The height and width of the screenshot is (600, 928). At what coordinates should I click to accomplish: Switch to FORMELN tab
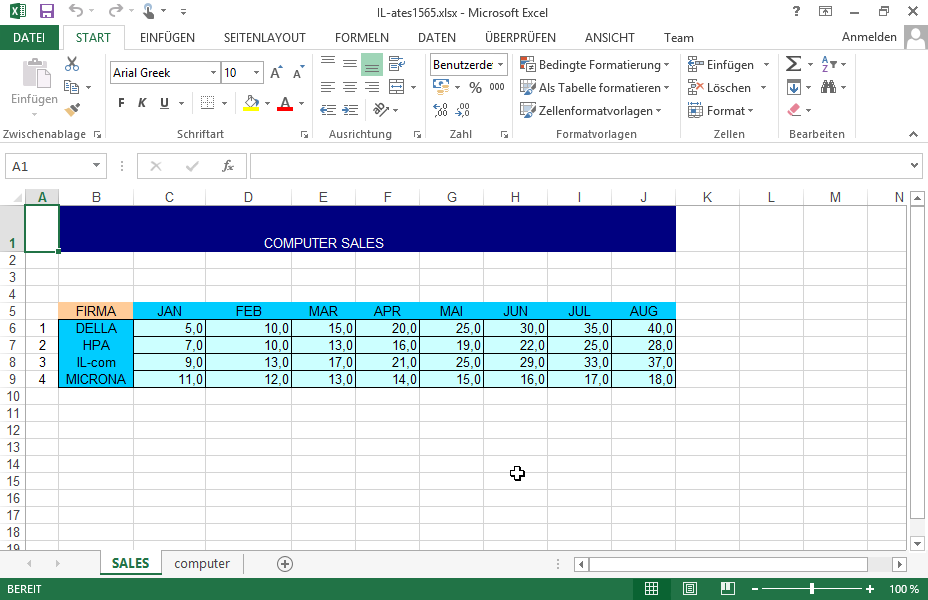pyautogui.click(x=362, y=38)
